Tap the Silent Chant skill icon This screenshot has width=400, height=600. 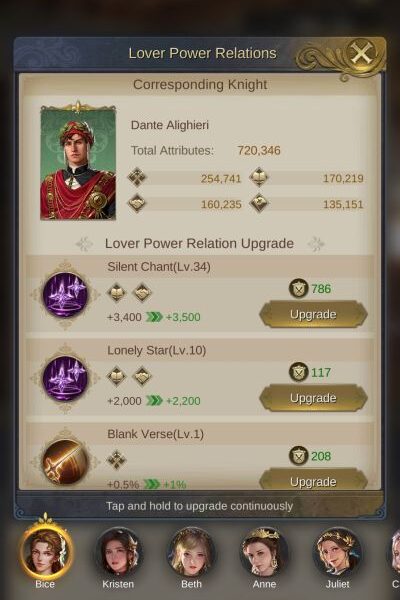tap(65, 294)
